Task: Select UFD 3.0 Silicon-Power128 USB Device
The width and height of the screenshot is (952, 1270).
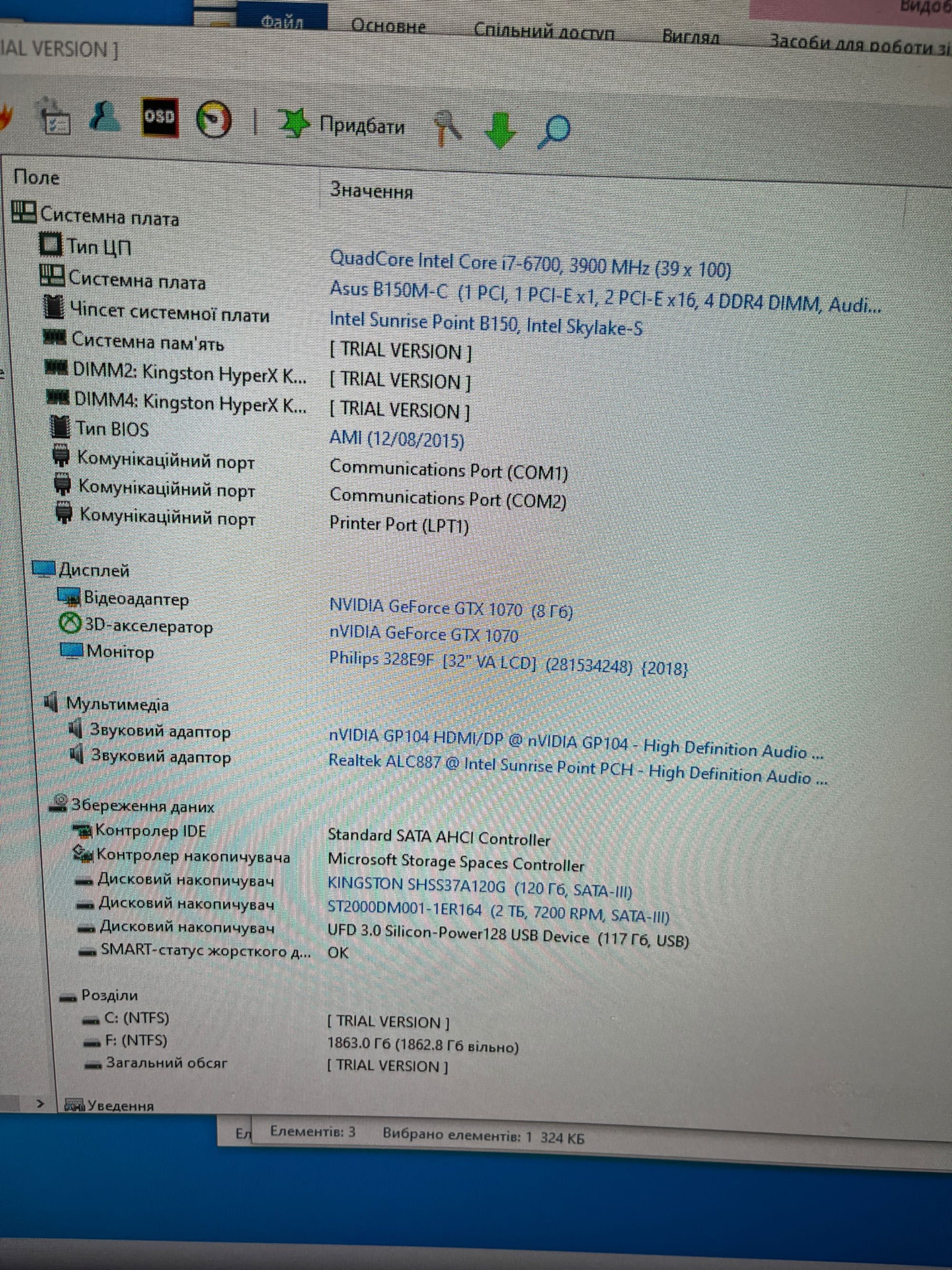Action: click(x=508, y=935)
